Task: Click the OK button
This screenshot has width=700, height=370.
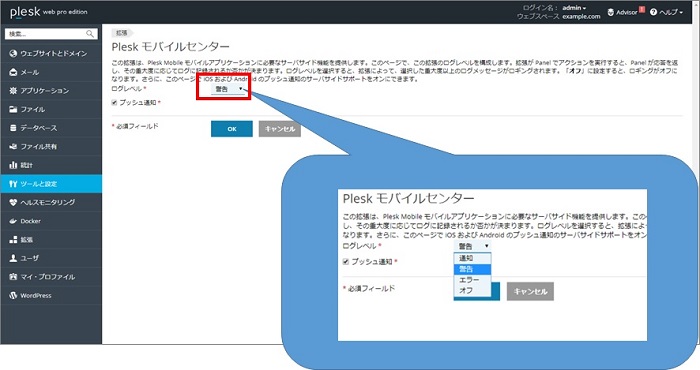Action: [232, 129]
